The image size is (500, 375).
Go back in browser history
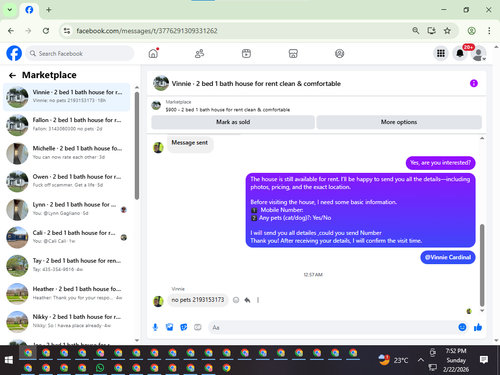(11, 31)
